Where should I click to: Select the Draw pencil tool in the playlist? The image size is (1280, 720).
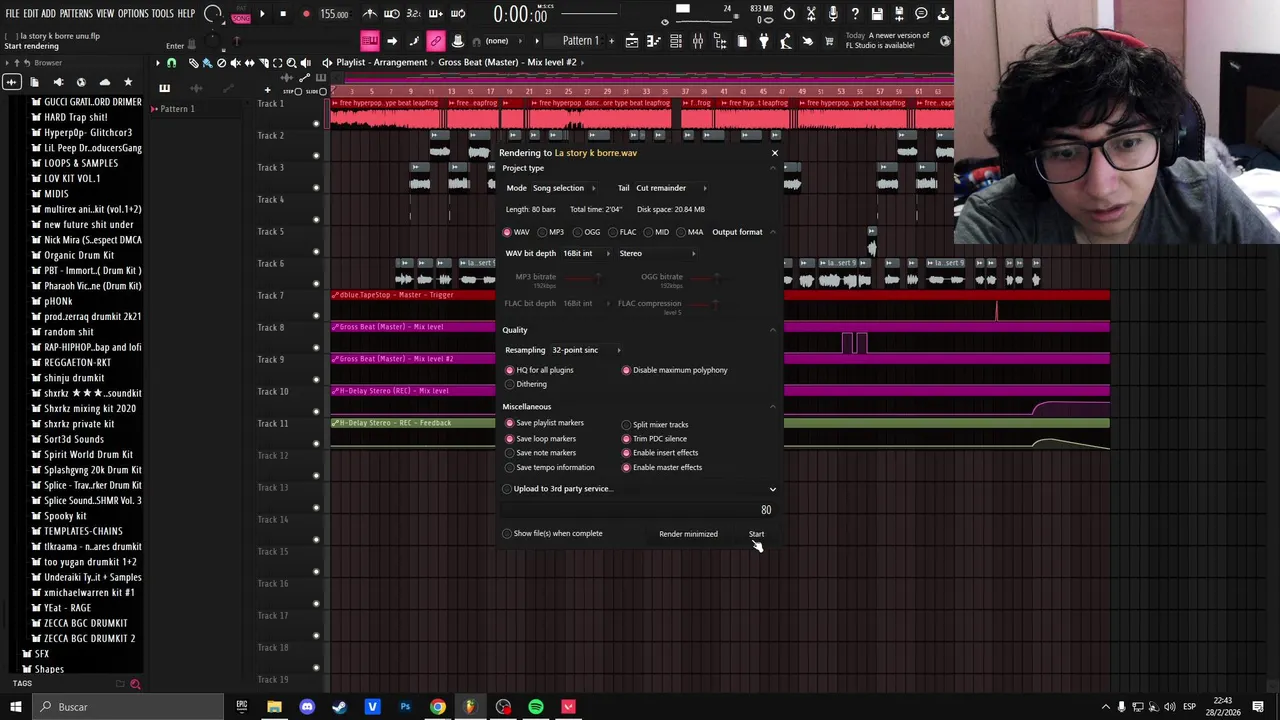(x=193, y=62)
